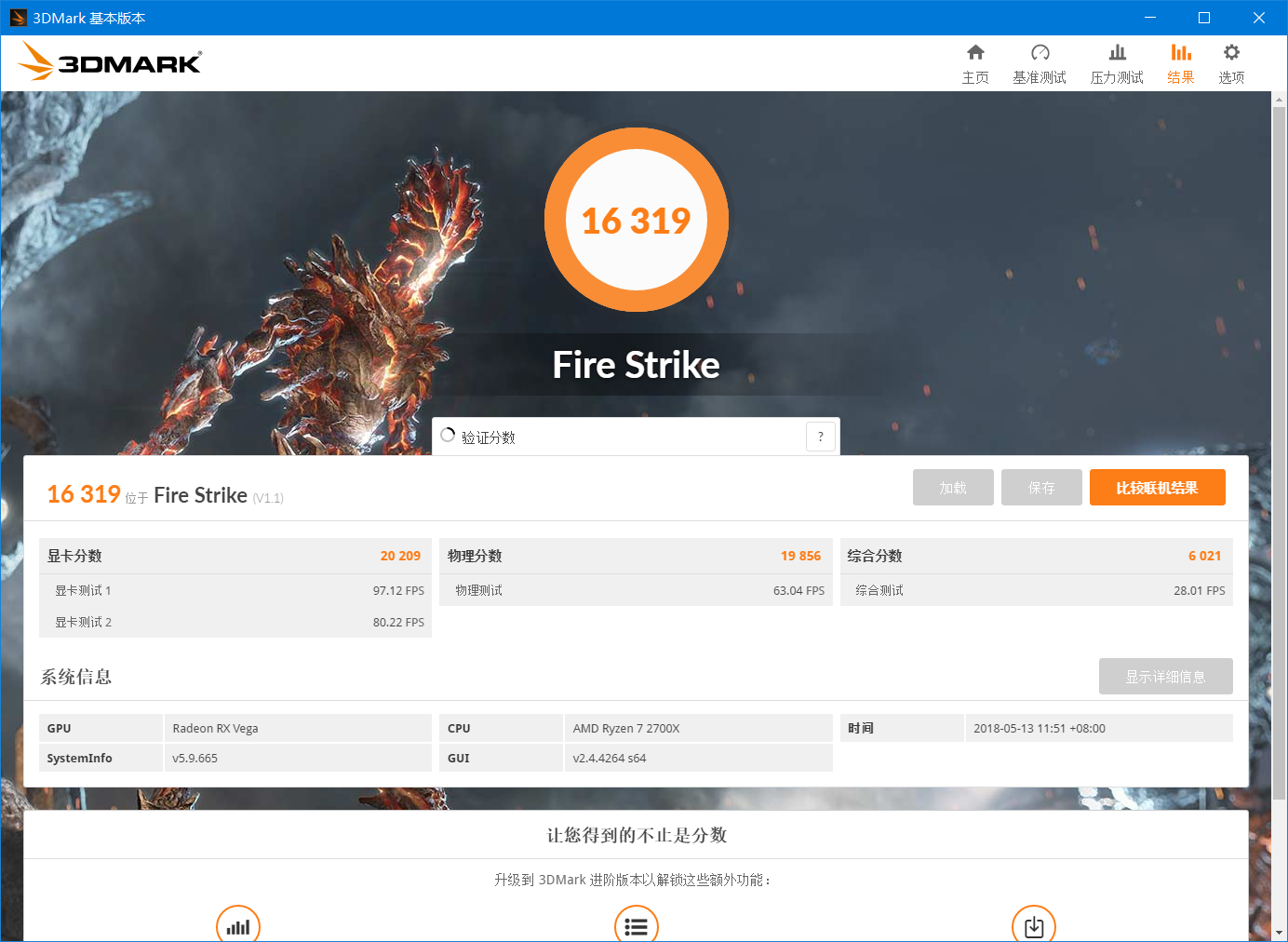Click the question mark help button

point(820,437)
